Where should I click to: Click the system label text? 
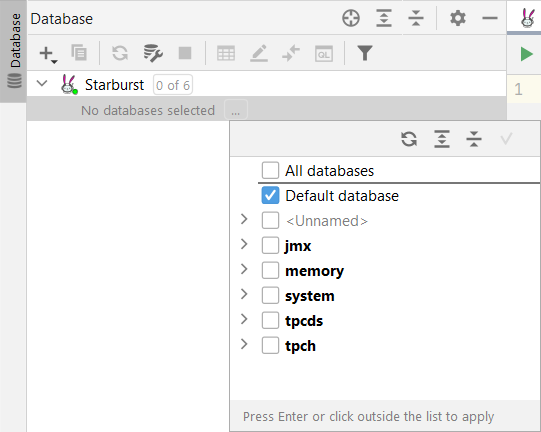coord(310,296)
